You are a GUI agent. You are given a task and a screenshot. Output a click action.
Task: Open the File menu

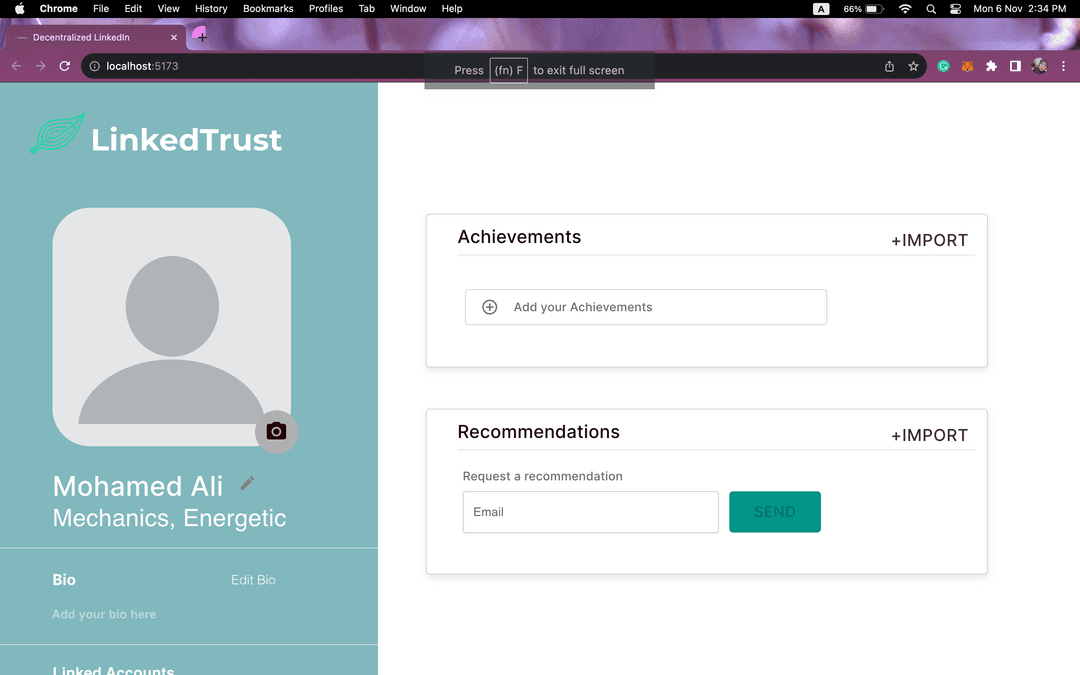coord(101,8)
